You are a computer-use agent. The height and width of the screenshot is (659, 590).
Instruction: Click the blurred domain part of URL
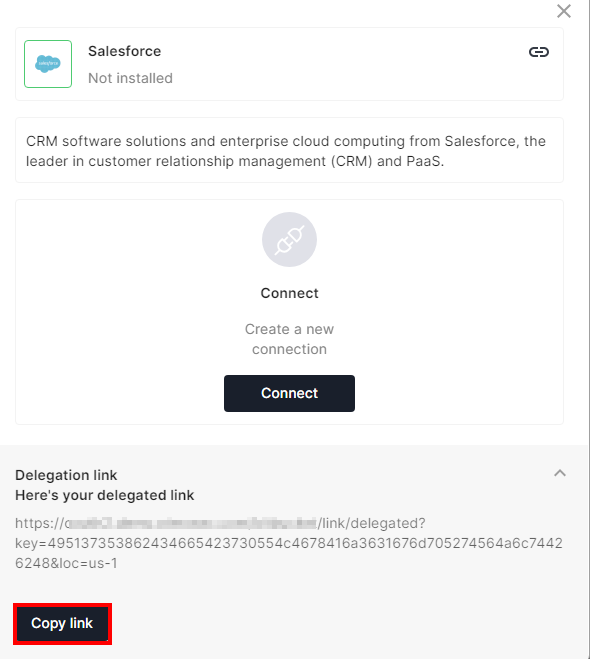191,523
